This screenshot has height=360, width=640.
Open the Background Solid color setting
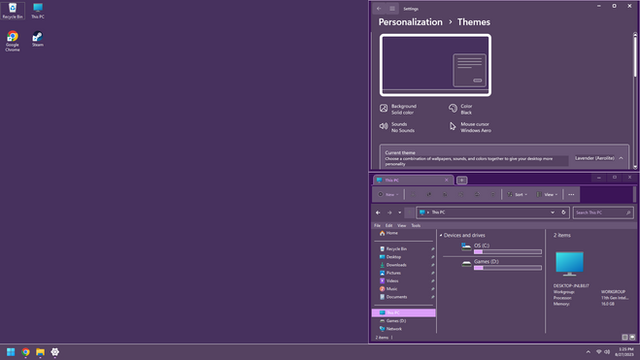[398, 109]
